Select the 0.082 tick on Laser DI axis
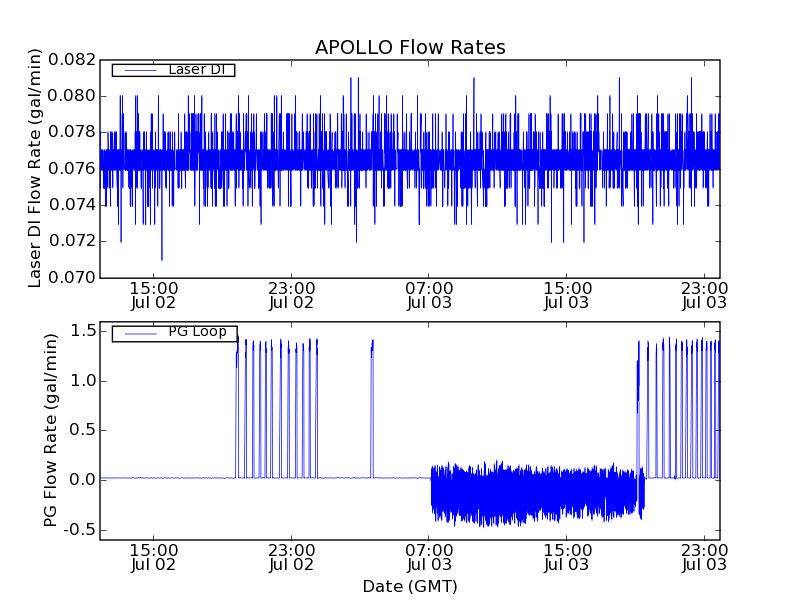 (72, 60)
